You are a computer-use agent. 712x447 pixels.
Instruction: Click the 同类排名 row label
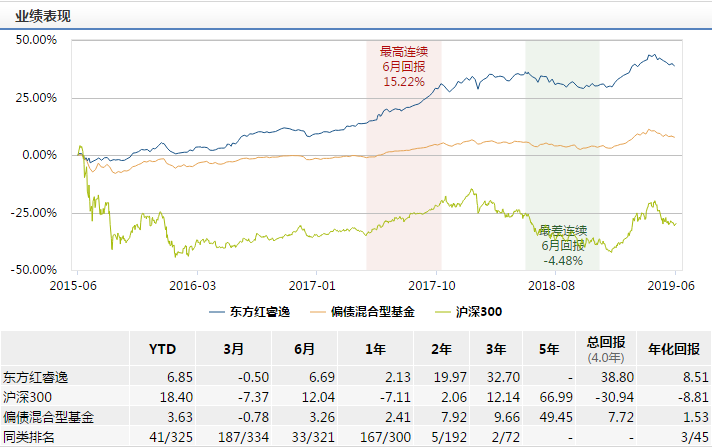29,437
